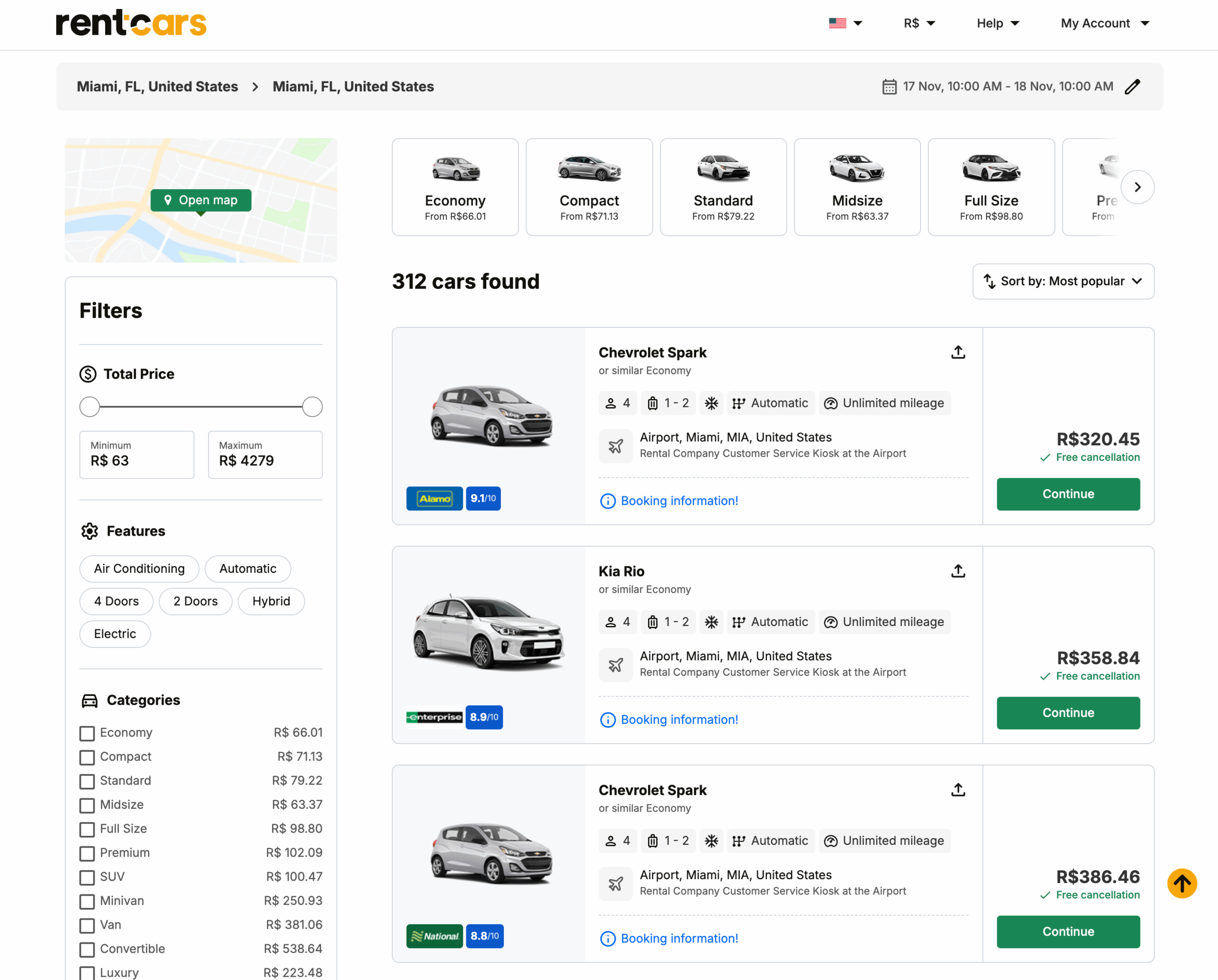The height and width of the screenshot is (980, 1218).
Task: Open the My Account menu
Action: [x=1104, y=23]
